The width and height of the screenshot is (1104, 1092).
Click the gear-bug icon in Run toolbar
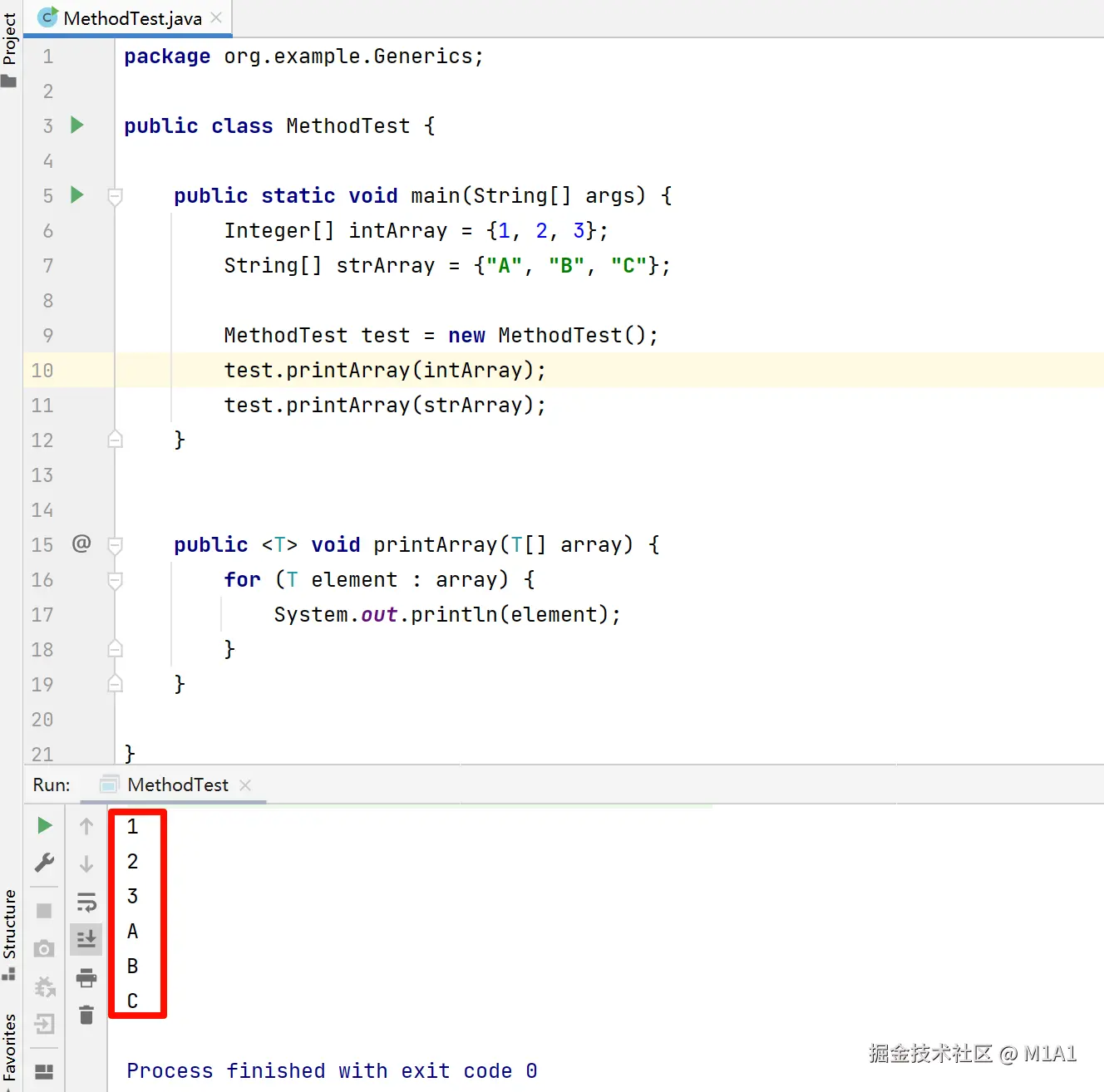45,986
